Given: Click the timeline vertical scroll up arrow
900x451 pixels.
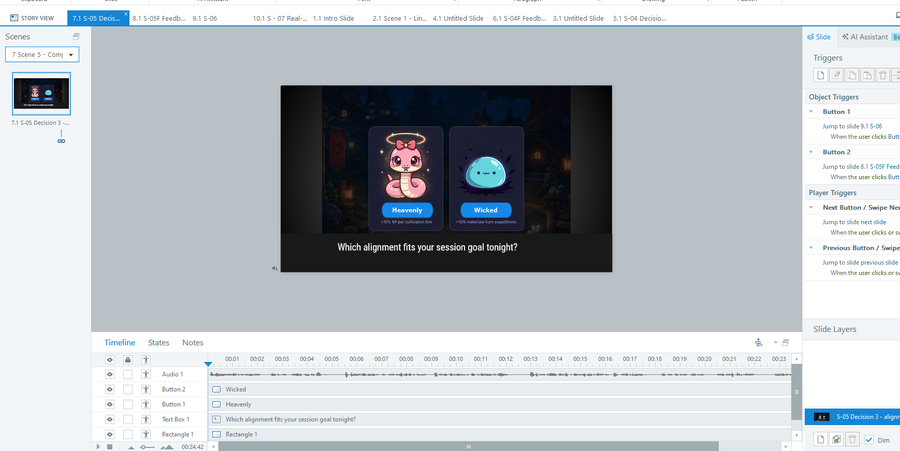Looking at the screenshot, I should pos(796,359).
